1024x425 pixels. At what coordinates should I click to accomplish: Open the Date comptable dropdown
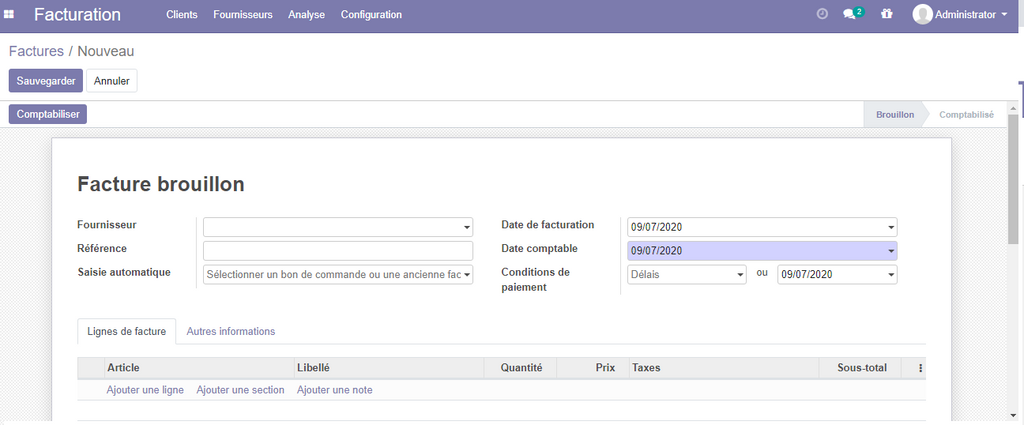(890, 251)
